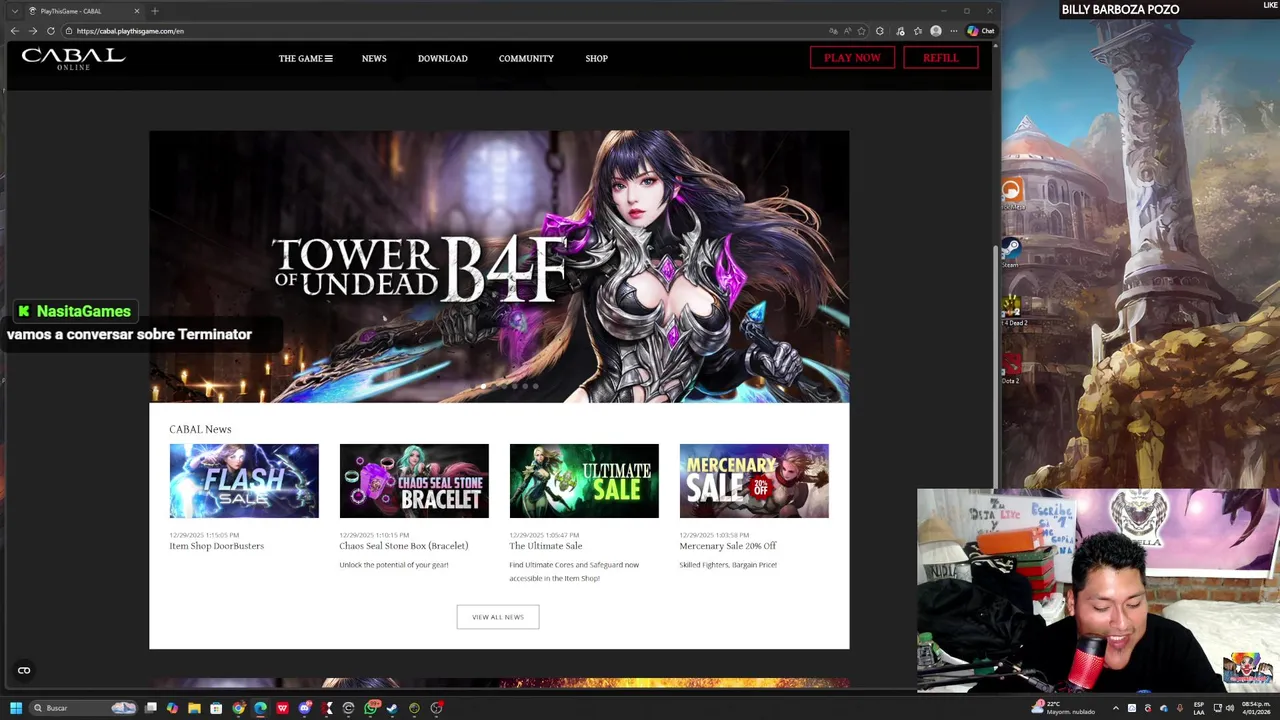Click the read aloud icon in address bar
Image resolution: width=1280 pixels, height=720 pixels.
(x=847, y=31)
